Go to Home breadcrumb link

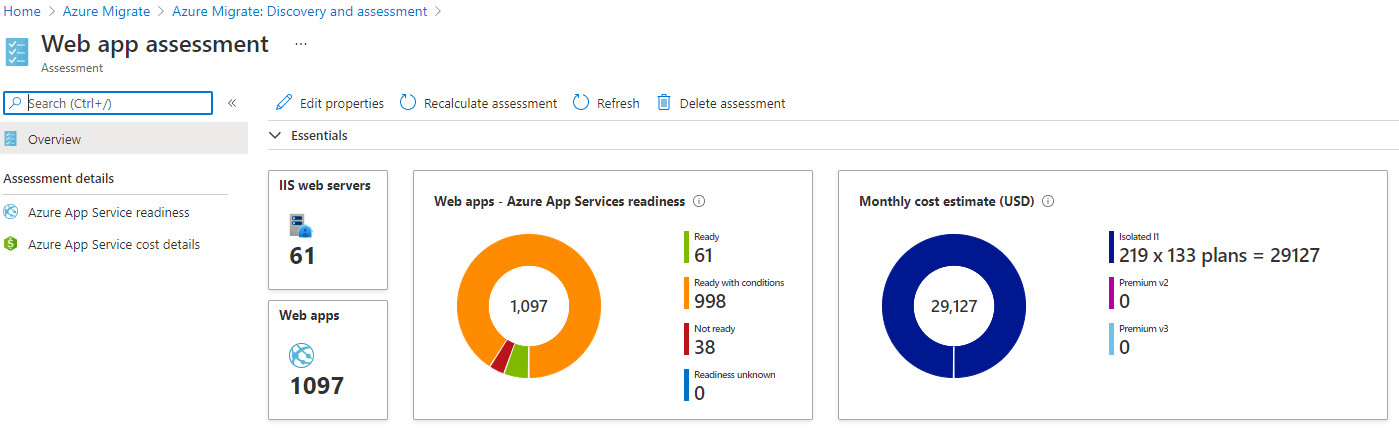(23, 11)
